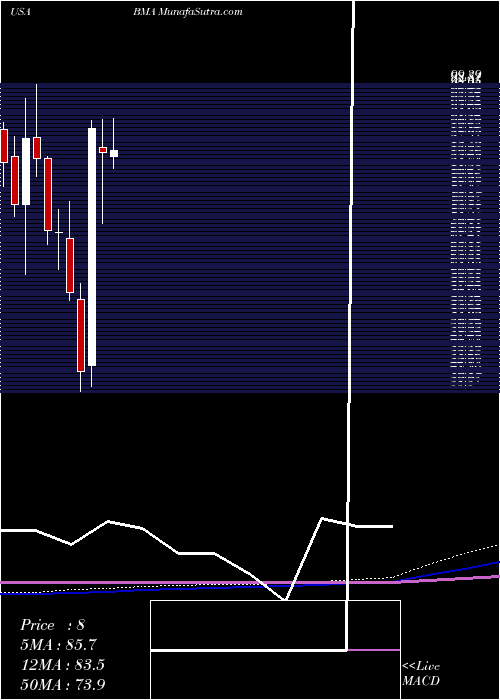
Task: Click the 50MA : 73.9 value
Action: [x=63, y=684]
